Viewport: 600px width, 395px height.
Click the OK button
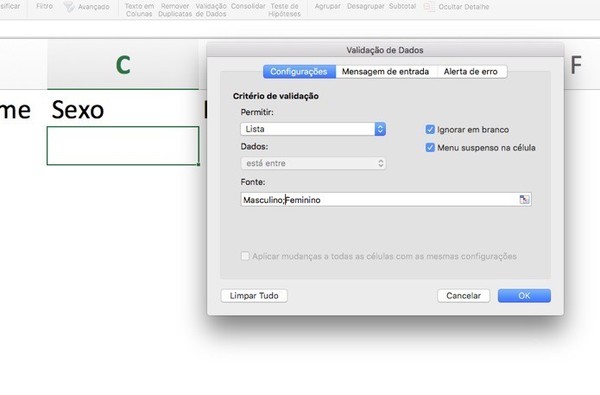point(524,295)
